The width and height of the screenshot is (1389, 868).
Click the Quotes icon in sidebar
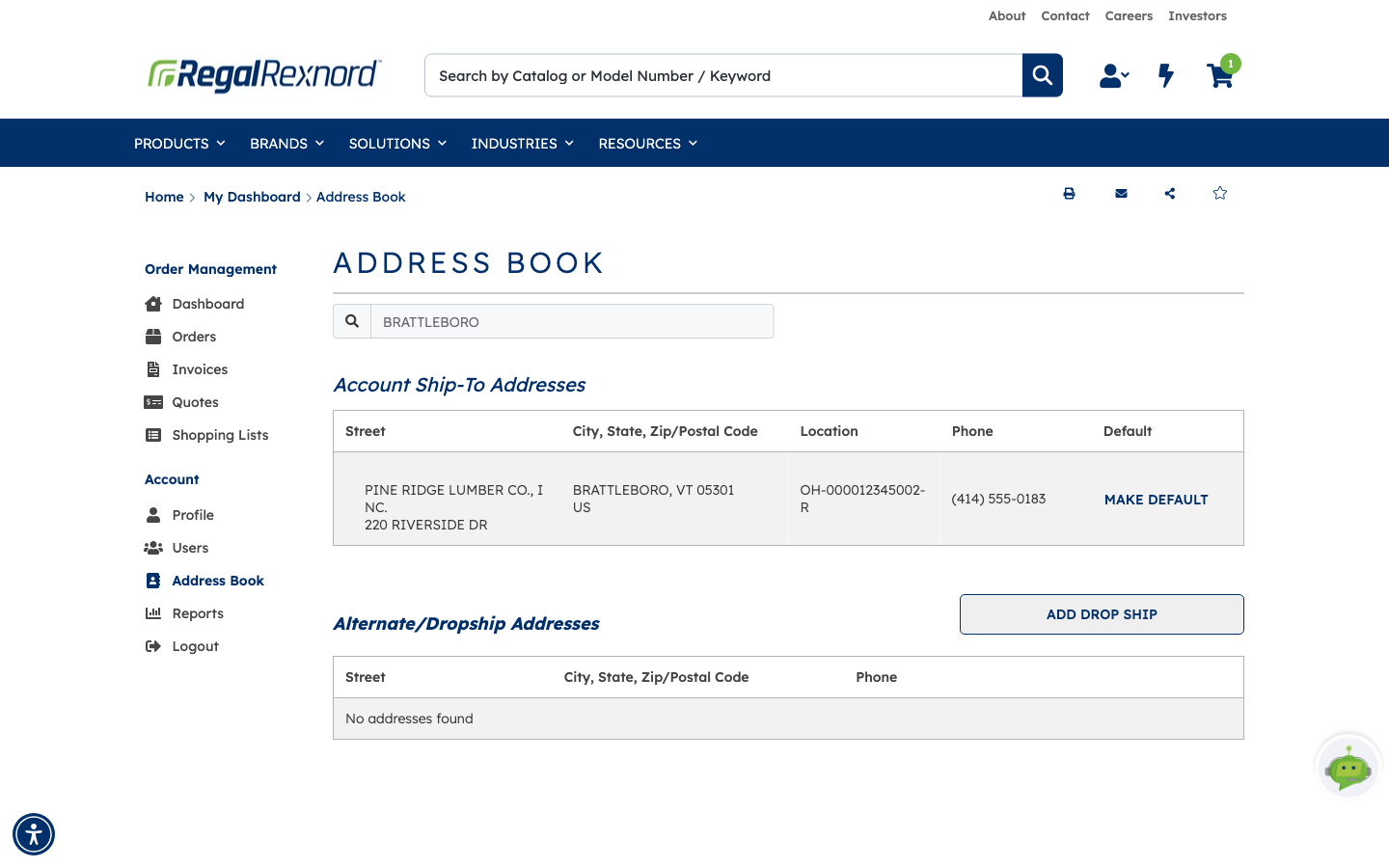153,402
